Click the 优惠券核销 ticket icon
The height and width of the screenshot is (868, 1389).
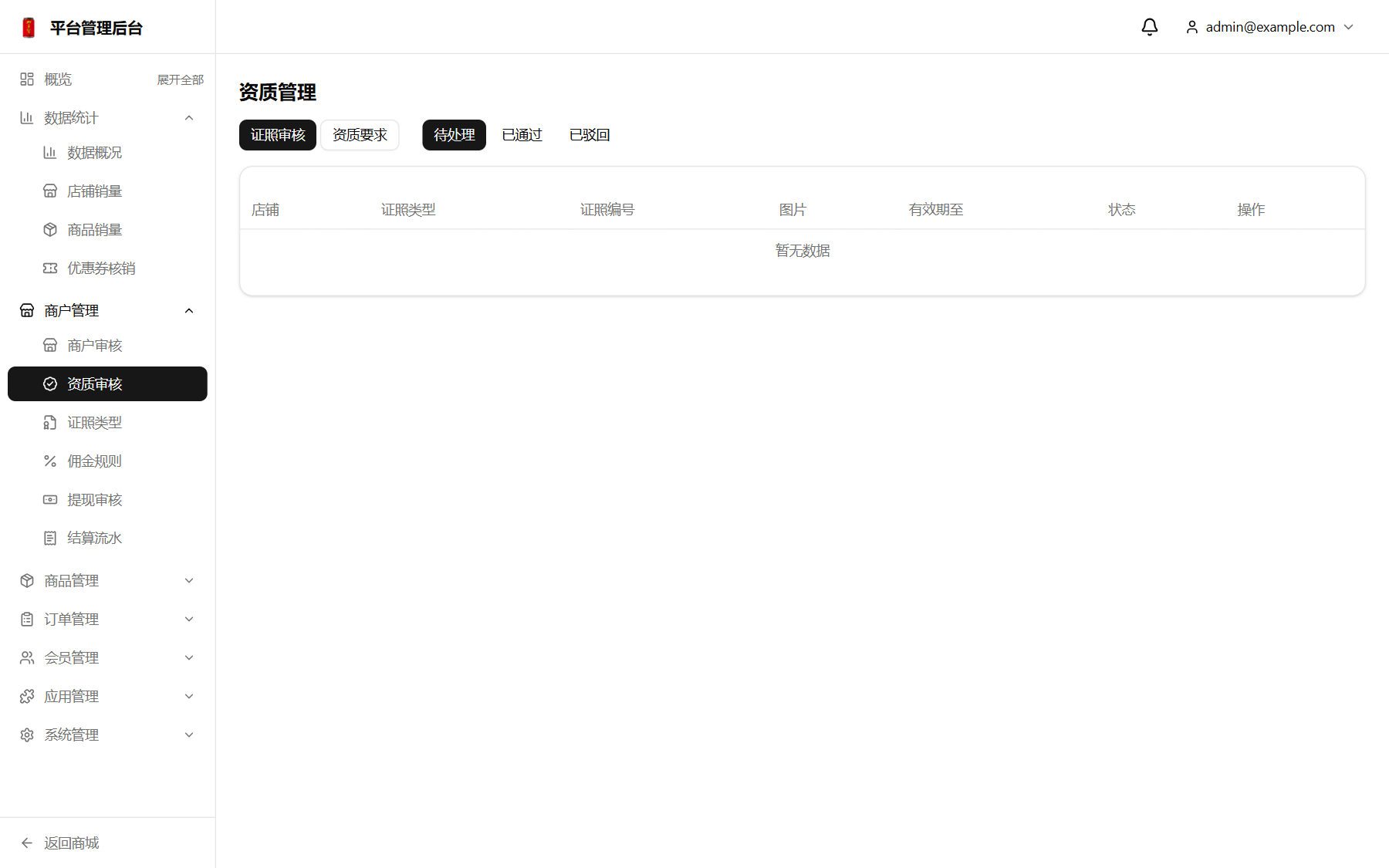pyautogui.click(x=50, y=268)
